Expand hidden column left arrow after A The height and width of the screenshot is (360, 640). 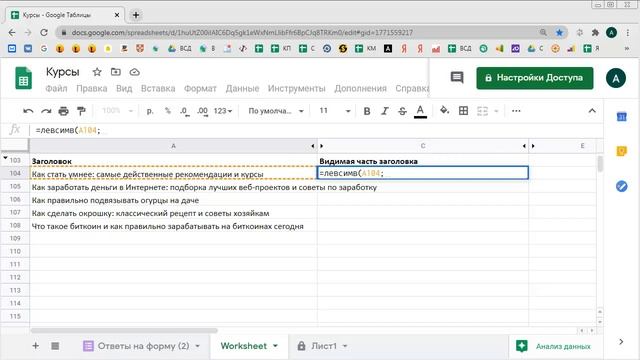(313, 146)
